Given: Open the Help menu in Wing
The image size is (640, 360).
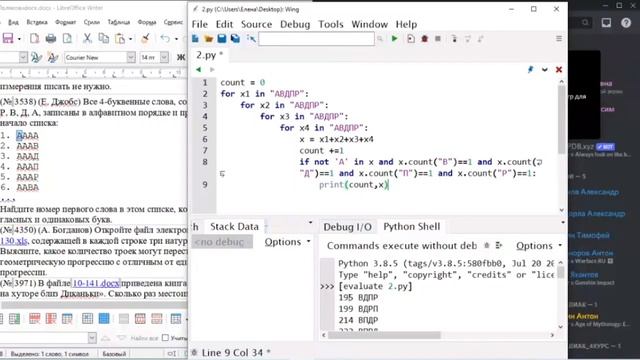Looking at the screenshot, I should [406, 24].
